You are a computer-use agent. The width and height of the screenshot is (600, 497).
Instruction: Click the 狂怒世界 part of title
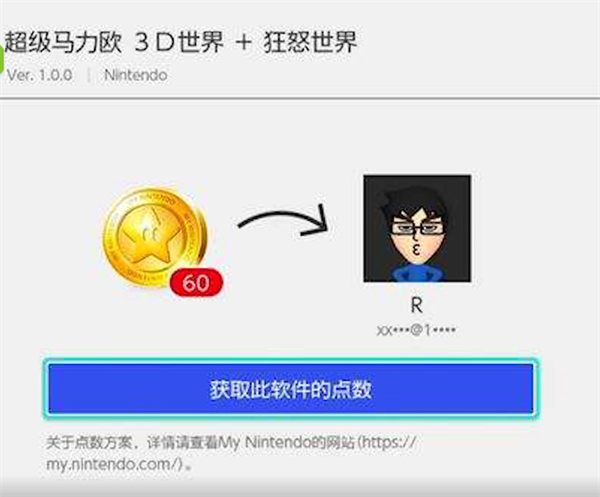coord(310,42)
